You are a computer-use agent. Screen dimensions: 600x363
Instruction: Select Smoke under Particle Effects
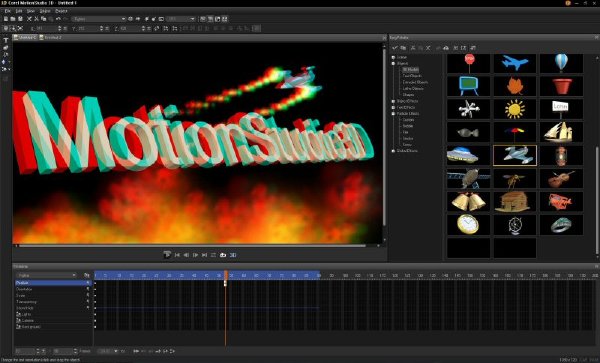(408, 138)
